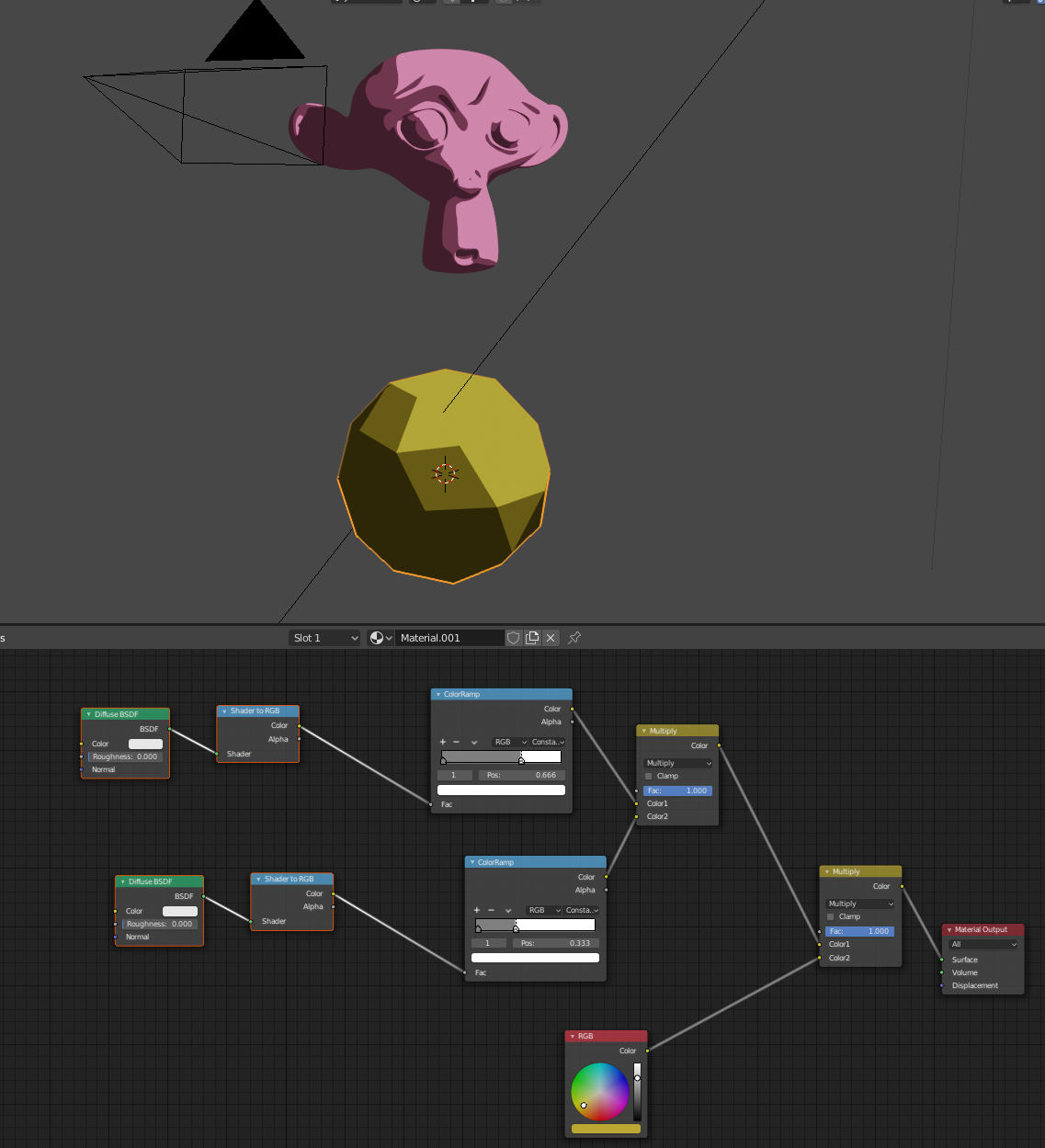Click the color wheel in the RGB node
The height and width of the screenshot is (1148, 1045).
[600, 1092]
